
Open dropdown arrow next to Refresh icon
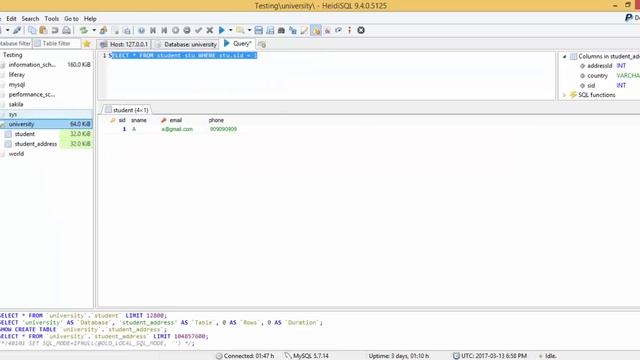click(94, 30)
